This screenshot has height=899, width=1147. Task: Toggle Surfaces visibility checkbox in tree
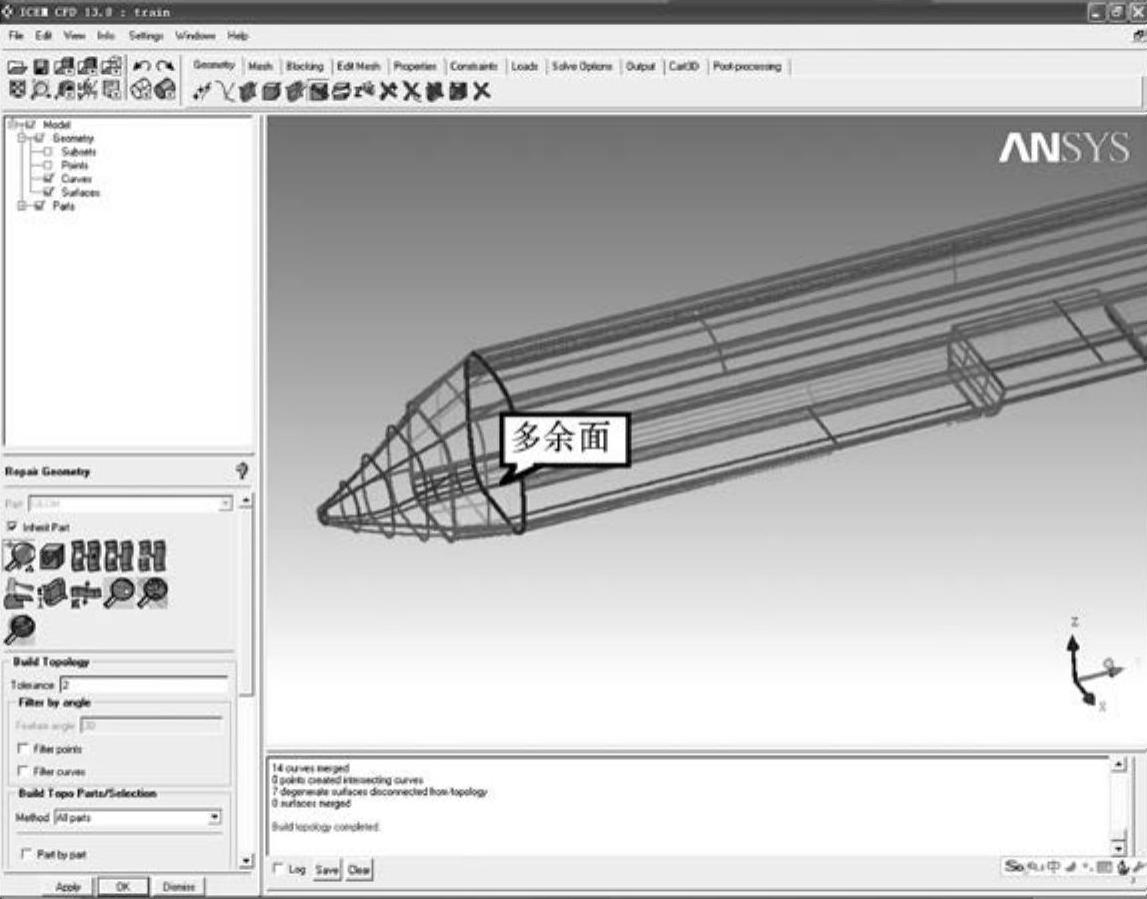pos(48,192)
